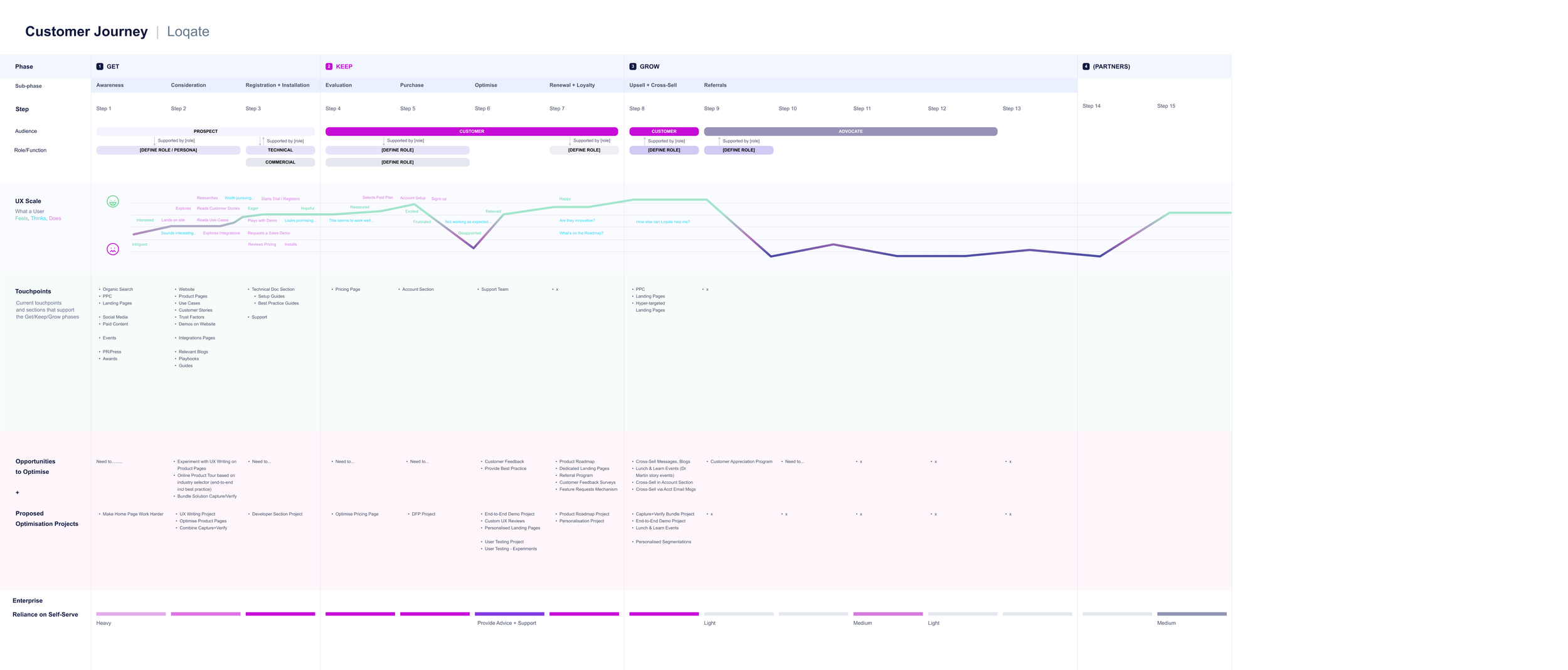Click the COMMERCIAL role pill

coord(280,162)
